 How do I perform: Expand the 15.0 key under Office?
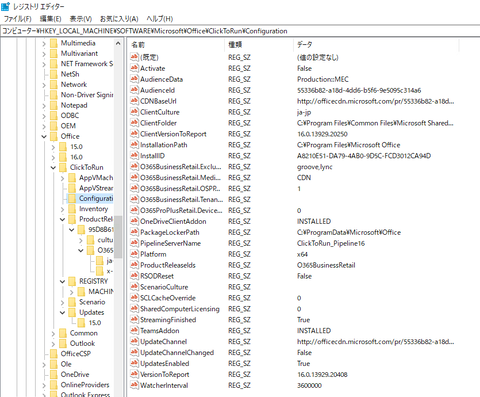pyautogui.click(x=53, y=147)
